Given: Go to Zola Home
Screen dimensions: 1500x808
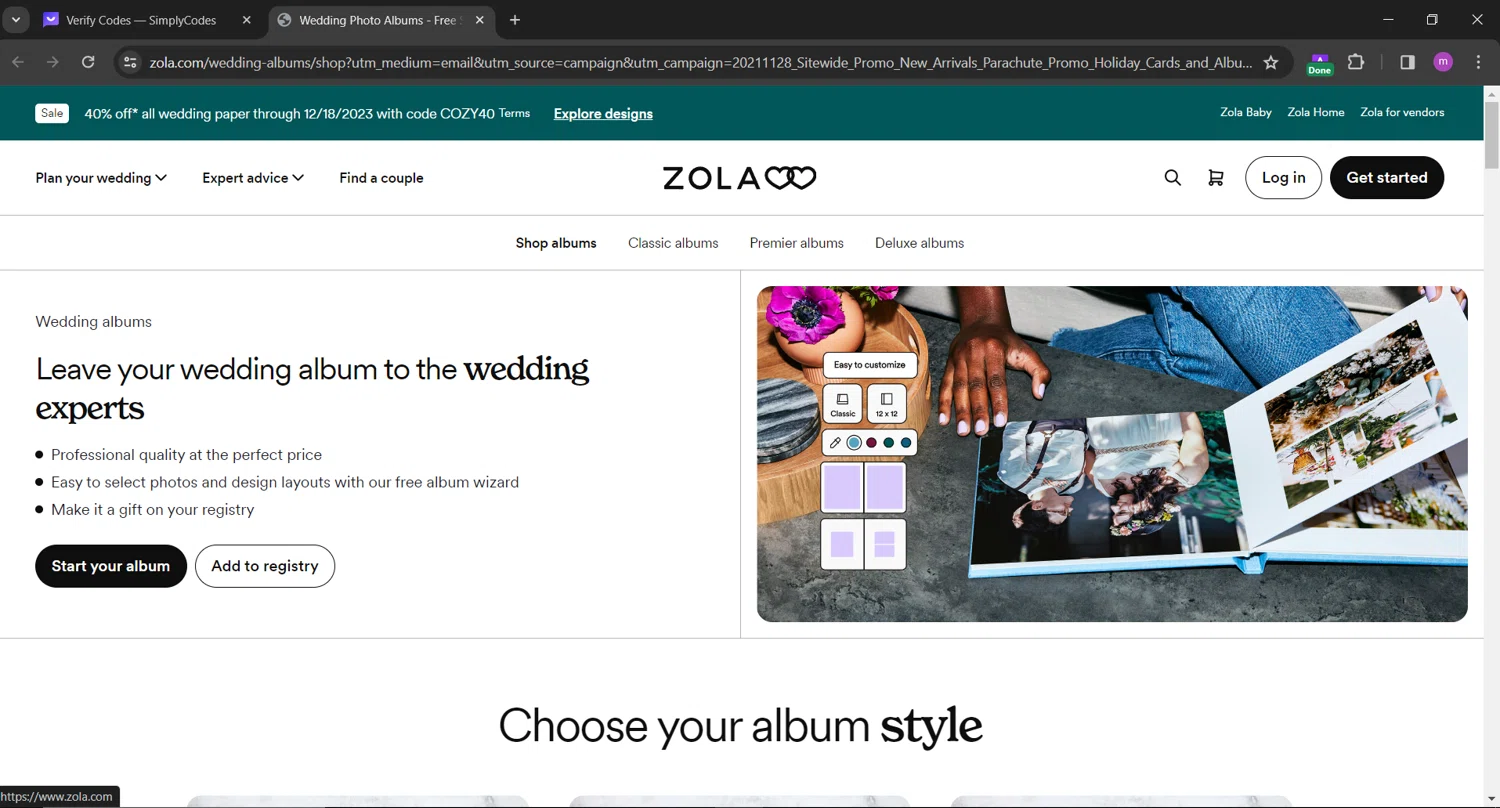Looking at the screenshot, I should click(x=1316, y=112).
